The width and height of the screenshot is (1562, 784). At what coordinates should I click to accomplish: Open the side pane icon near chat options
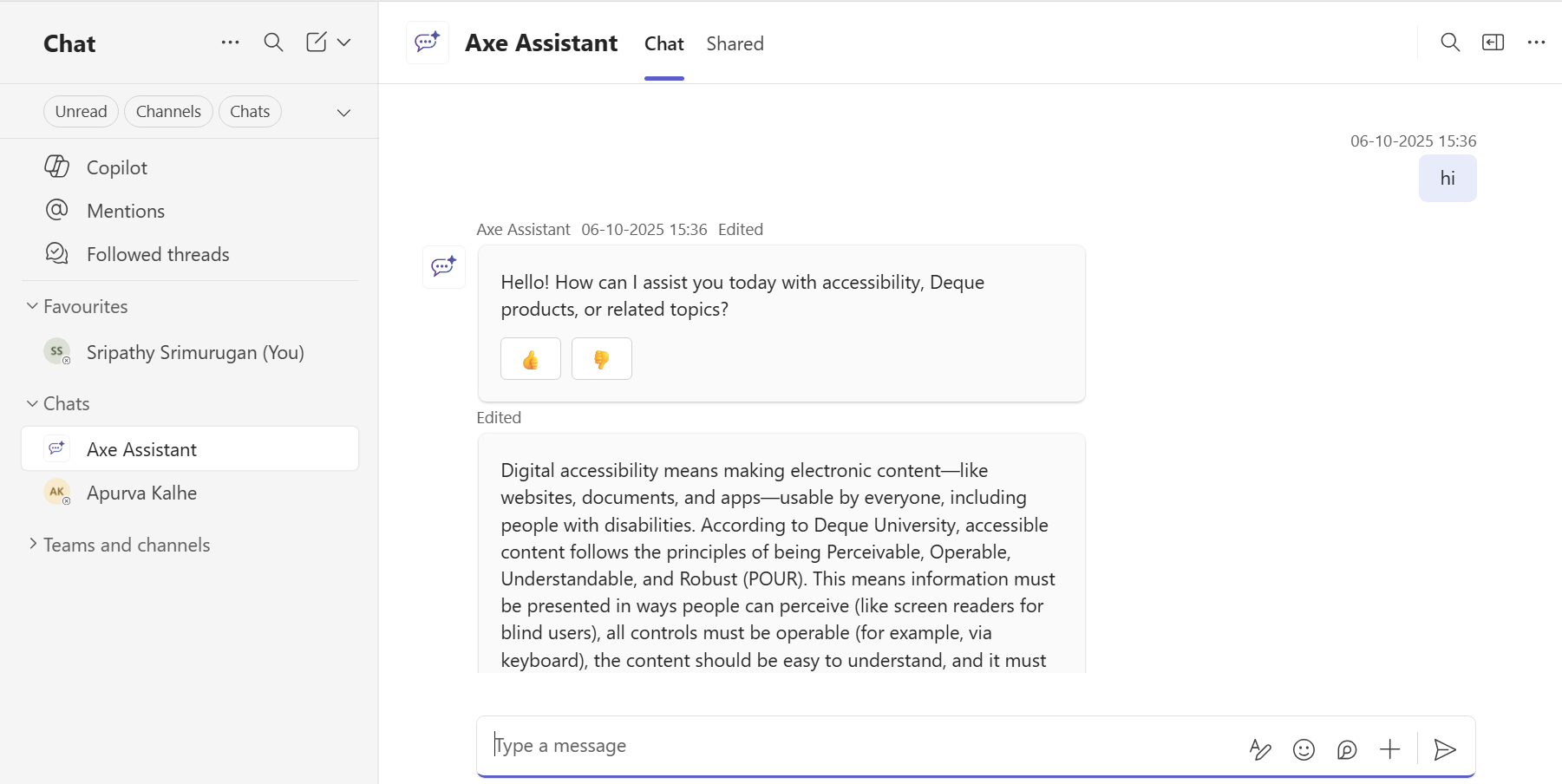[x=1493, y=42]
